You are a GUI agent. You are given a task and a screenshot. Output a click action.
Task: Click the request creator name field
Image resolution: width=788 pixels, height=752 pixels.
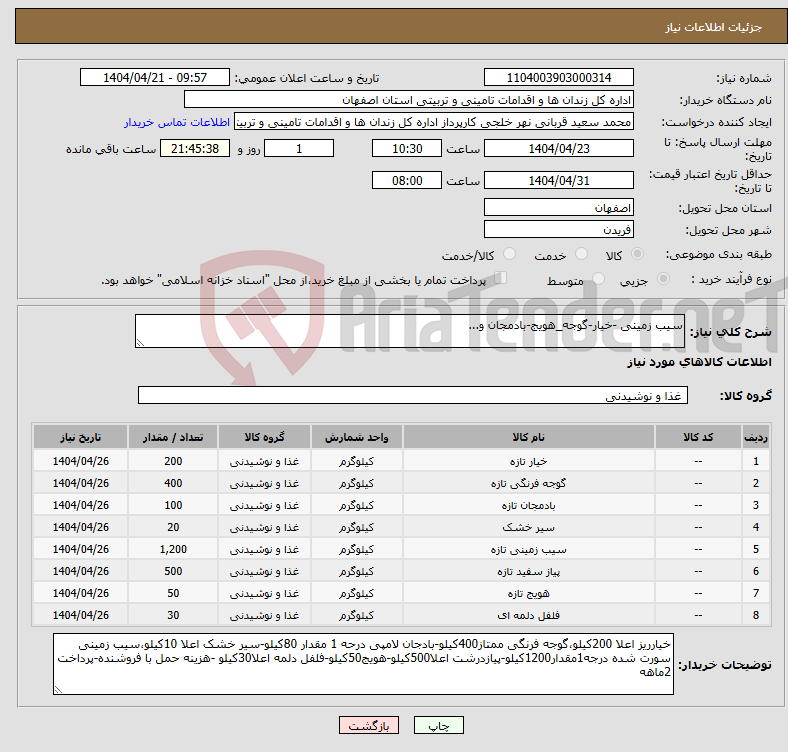pos(434,122)
